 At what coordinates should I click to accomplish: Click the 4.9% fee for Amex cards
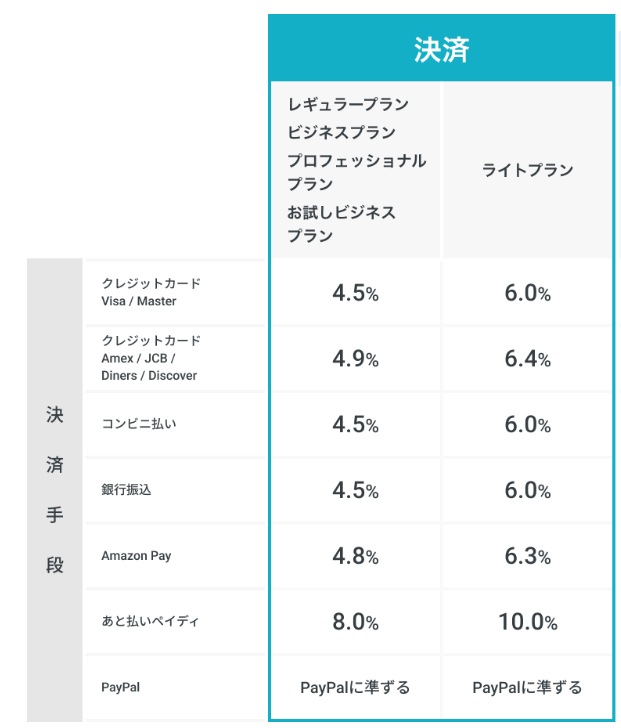click(x=355, y=359)
